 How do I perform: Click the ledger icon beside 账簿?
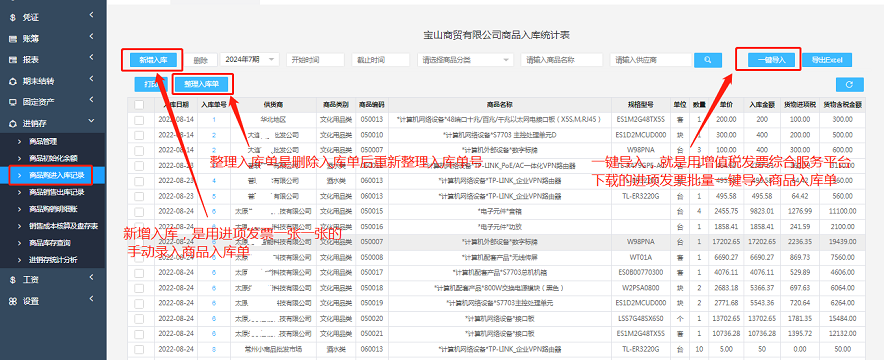click(x=12, y=39)
